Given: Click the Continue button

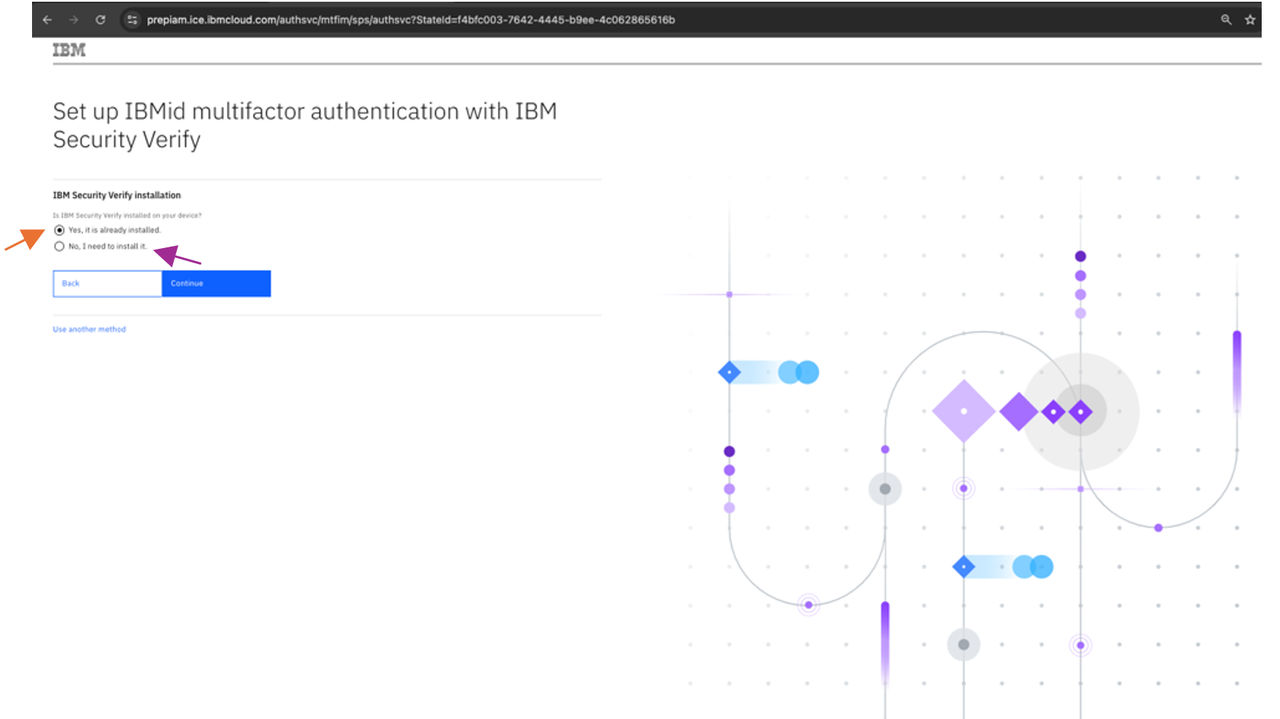Looking at the screenshot, I should point(216,283).
